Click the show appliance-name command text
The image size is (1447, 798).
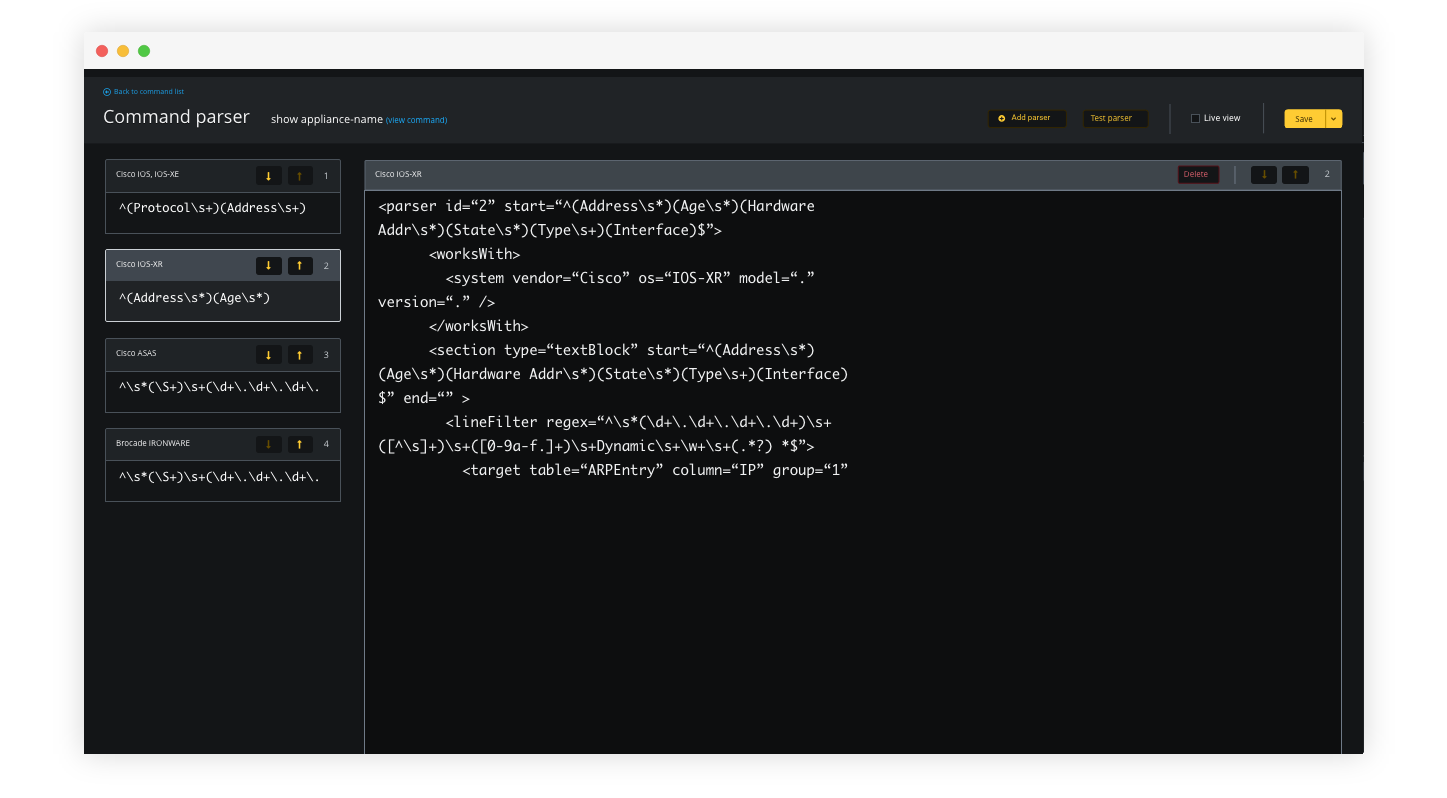coord(327,119)
